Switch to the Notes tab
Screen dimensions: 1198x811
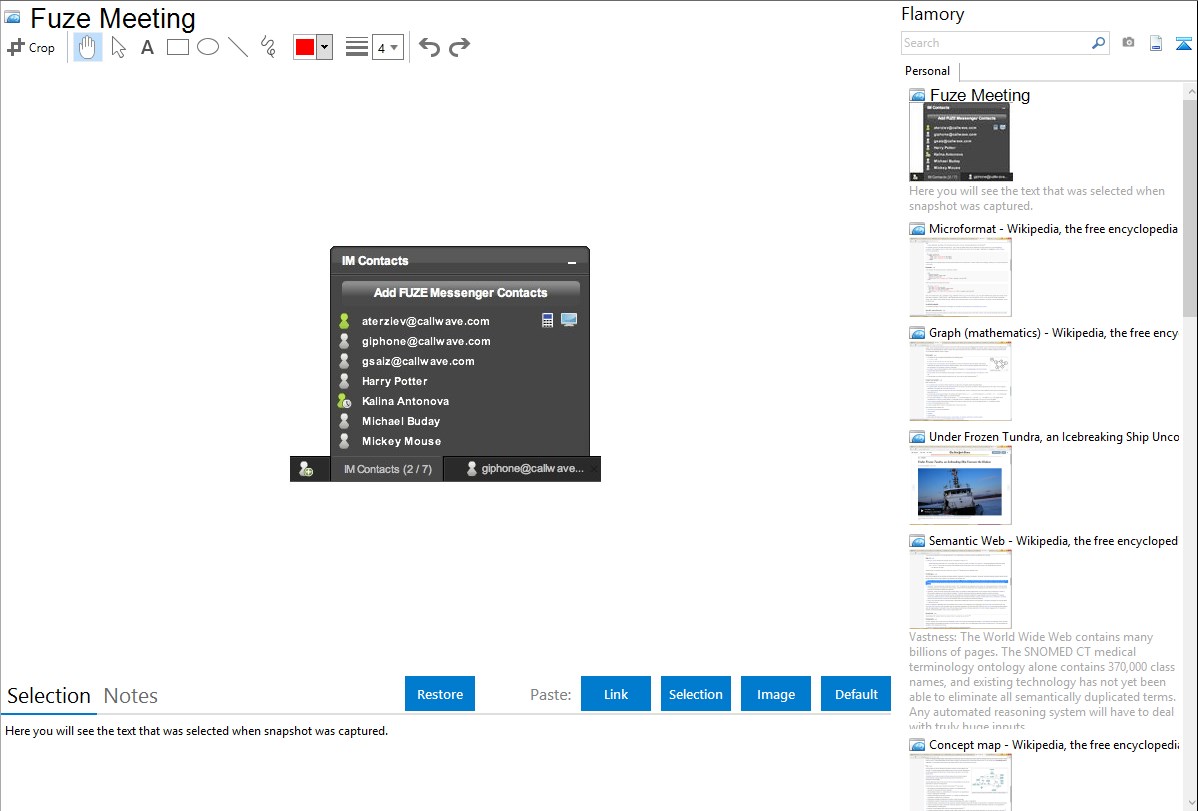[x=131, y=696]
